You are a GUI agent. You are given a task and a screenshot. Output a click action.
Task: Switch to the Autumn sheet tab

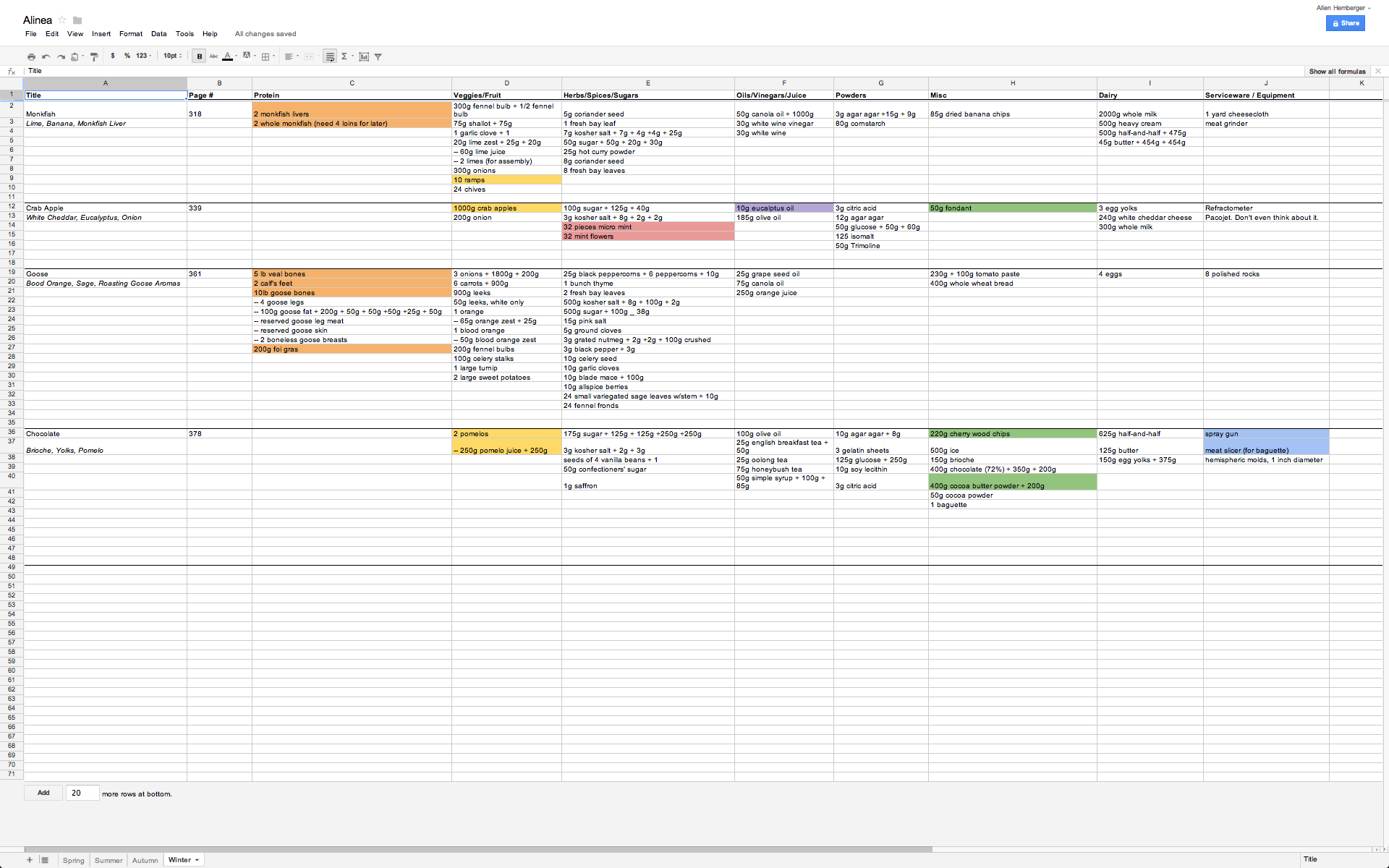tap(145, 860)
